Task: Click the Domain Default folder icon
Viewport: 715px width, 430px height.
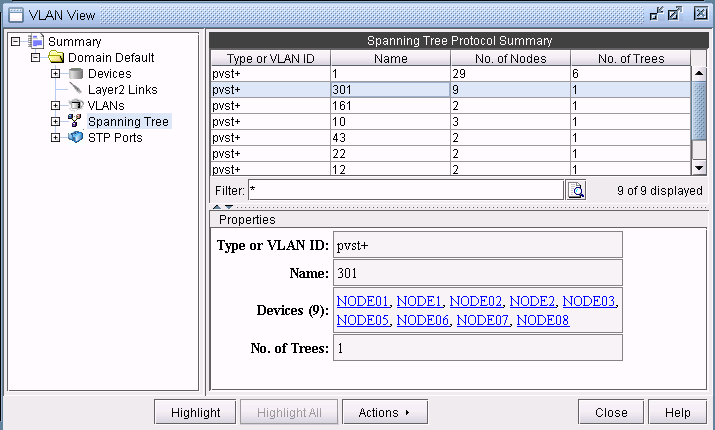Action: pyautogui.click(x=56, y=58)
